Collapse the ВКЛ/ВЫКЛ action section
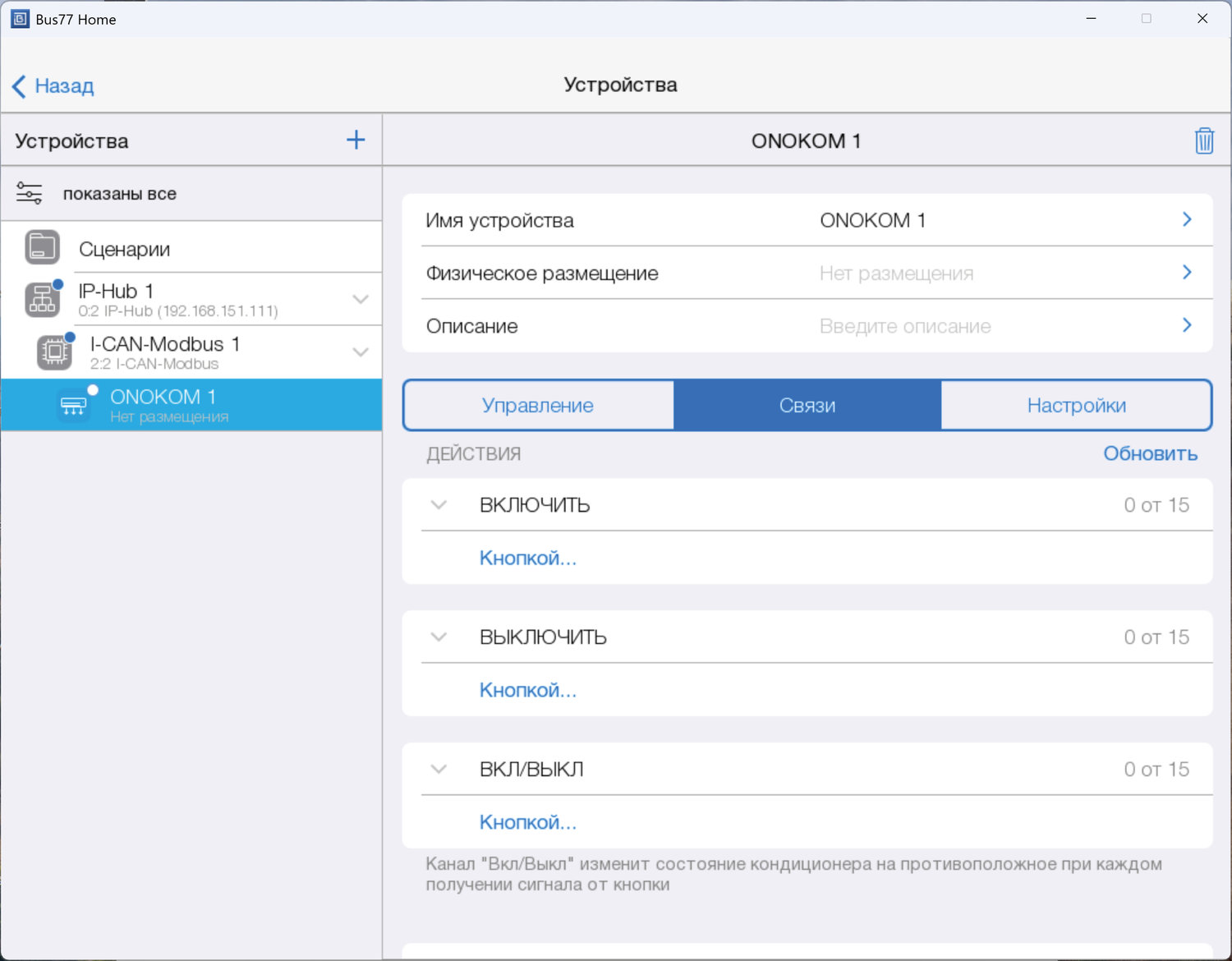 (x=439, y=770)
